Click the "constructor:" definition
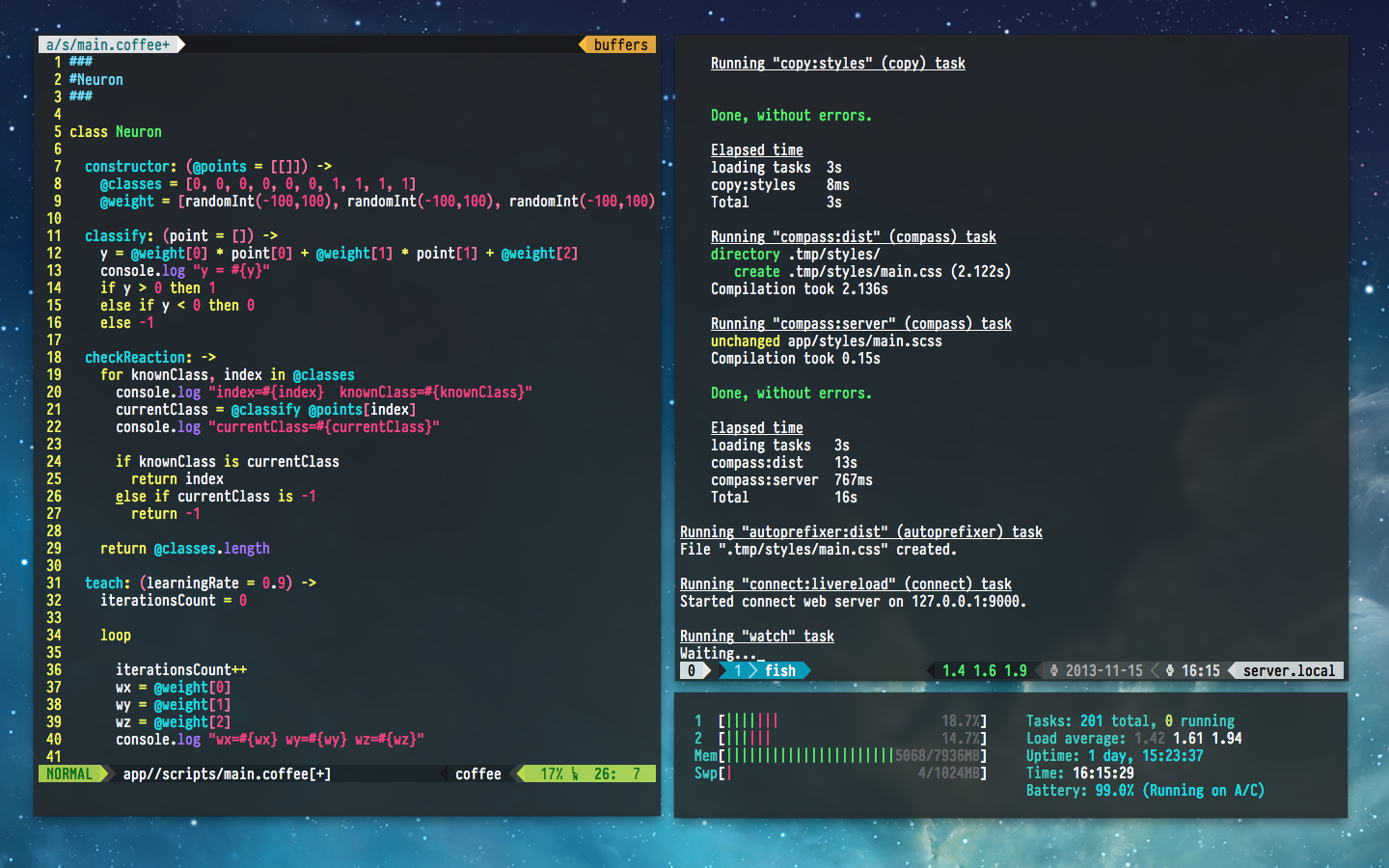 [131, 167]
